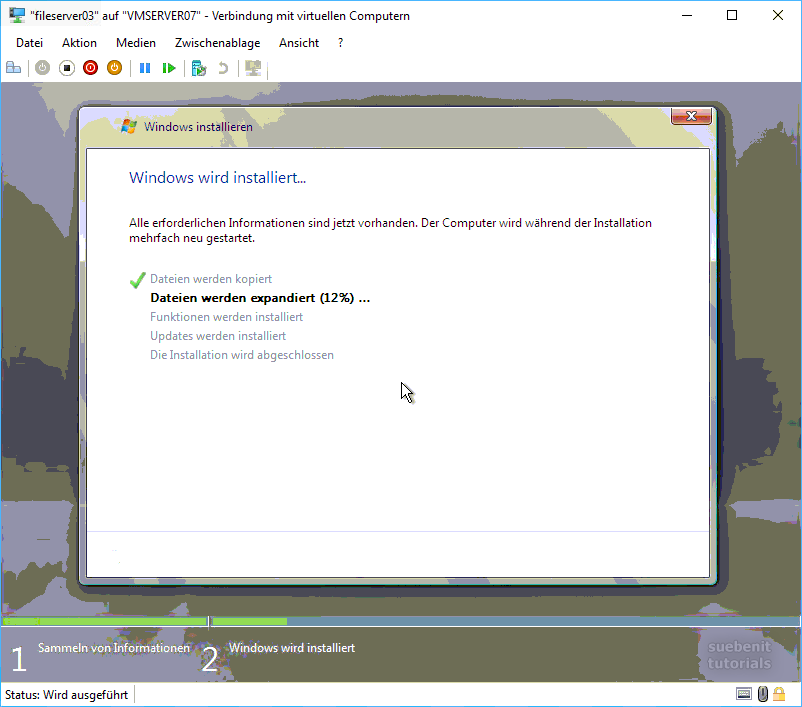Open the Zwischenablage menu

point(217,43)
